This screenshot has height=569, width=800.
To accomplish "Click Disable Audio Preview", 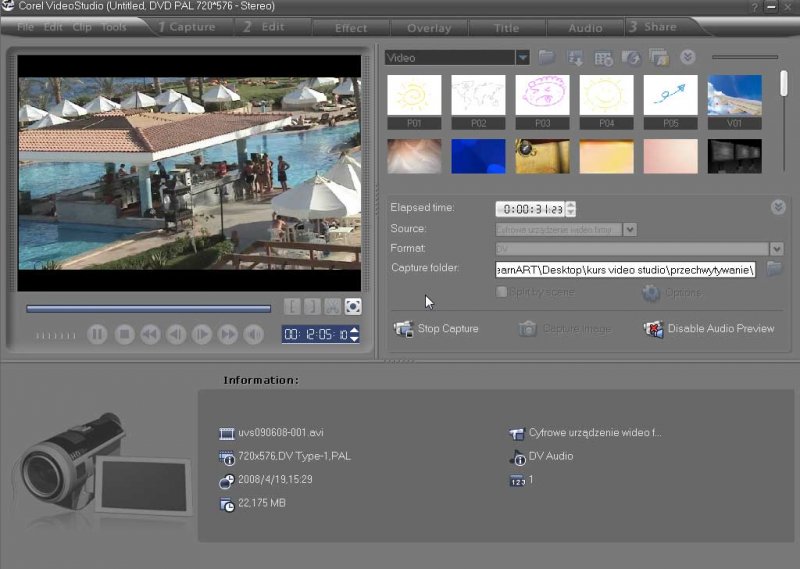I will click(710, 328).
